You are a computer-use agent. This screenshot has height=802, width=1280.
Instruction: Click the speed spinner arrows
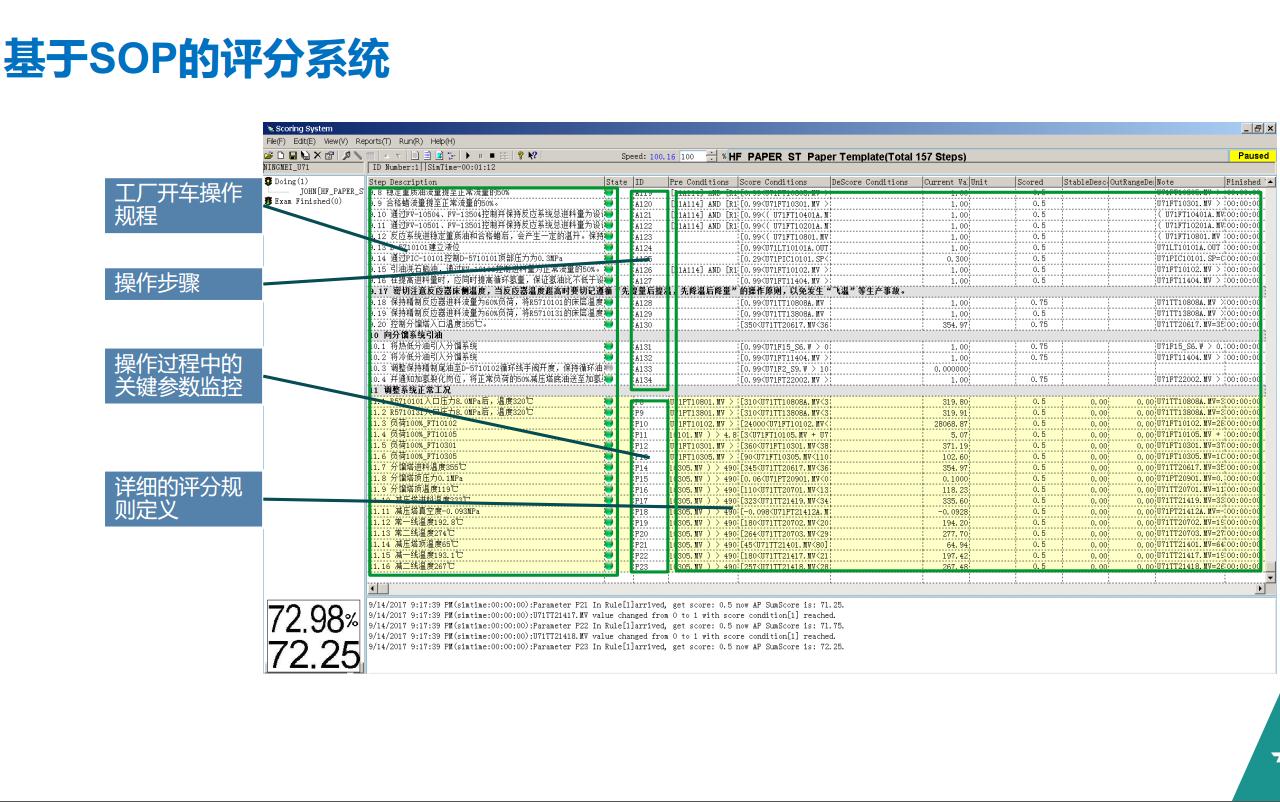[710, 156]
